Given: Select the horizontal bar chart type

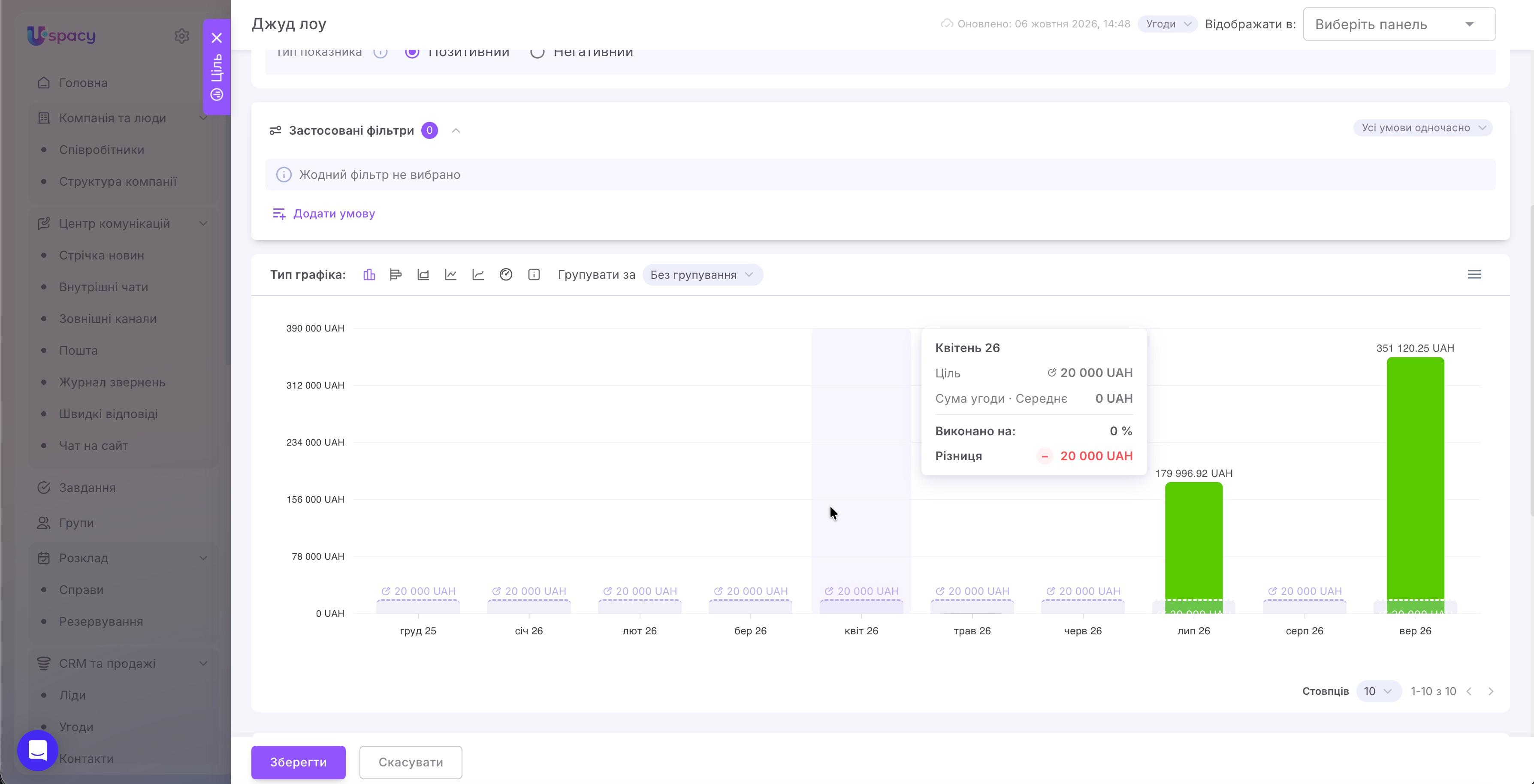Looking at the screenshot, I should click(x=396, y=274).
